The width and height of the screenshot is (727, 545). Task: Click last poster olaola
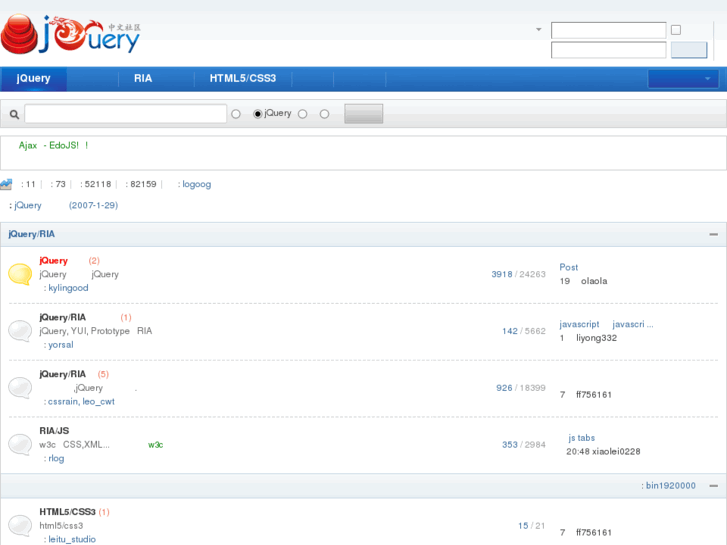click(594, 281)
